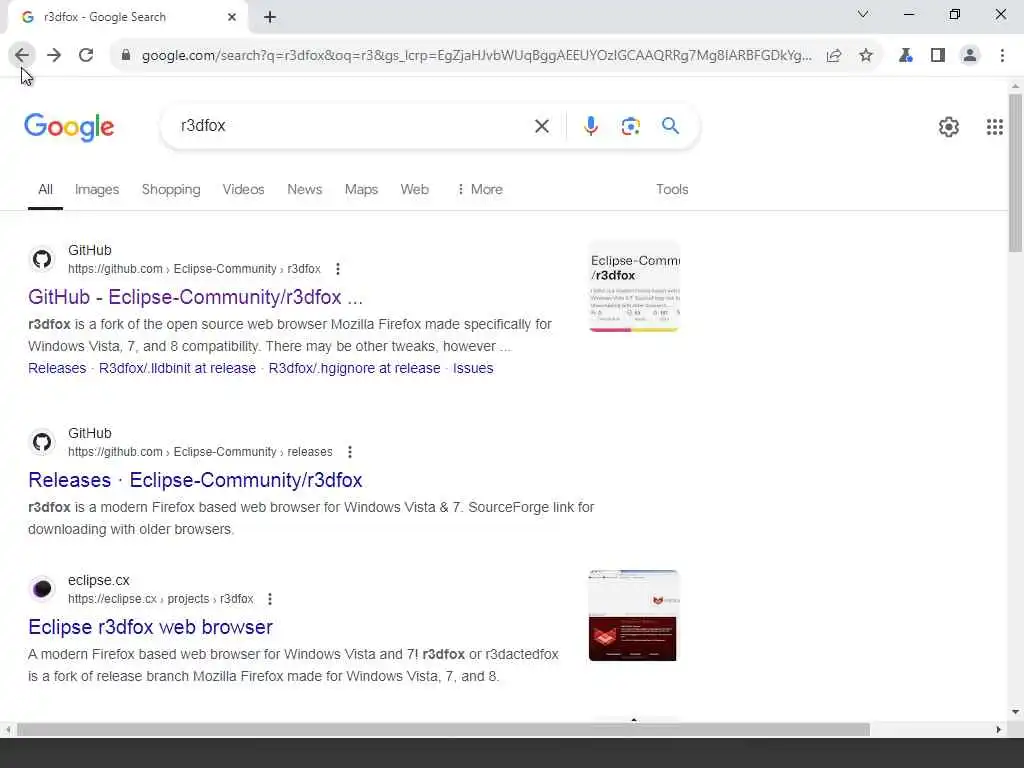The image size is (1024, 768).
Task: Click into the r3dfox search box
Action: click(x=353, y=126)
